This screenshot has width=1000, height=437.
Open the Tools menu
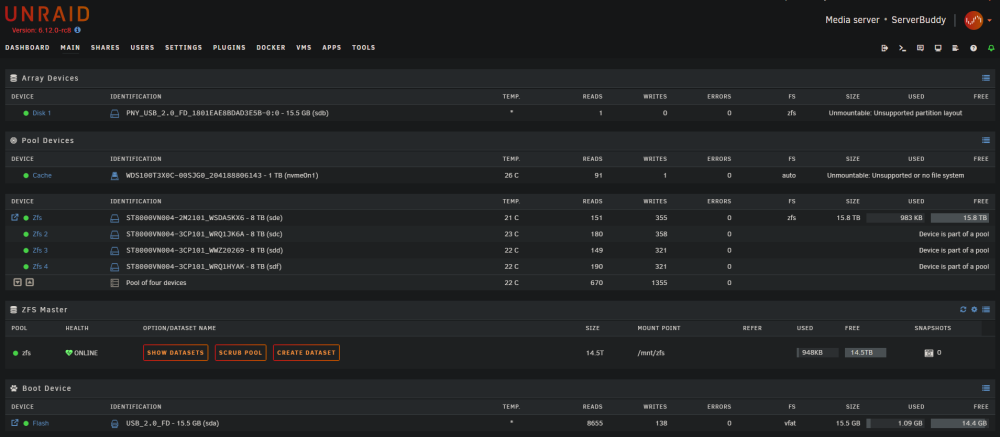pos(364,48)
